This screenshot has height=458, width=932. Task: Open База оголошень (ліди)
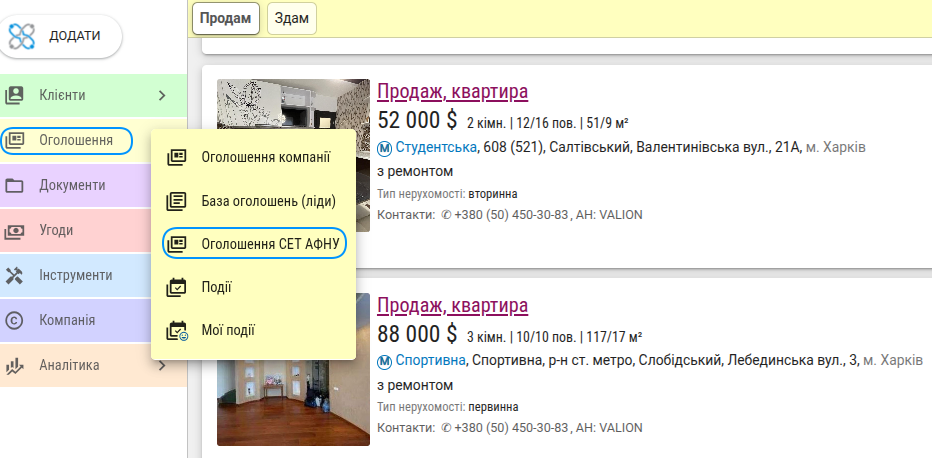[268, 201]
